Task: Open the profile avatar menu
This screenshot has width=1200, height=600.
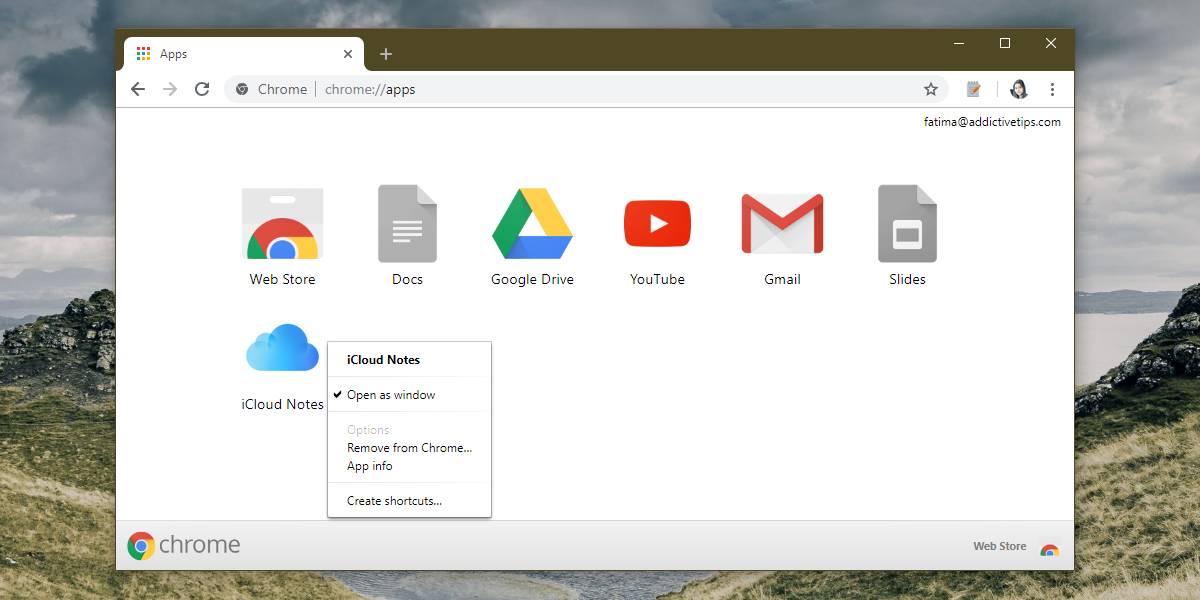Action: 1019,89
